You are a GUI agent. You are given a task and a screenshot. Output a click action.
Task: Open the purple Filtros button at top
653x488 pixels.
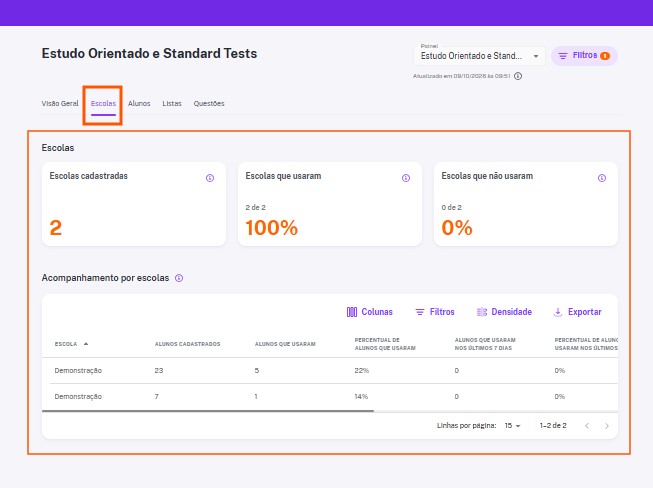(x=584, y=56)
